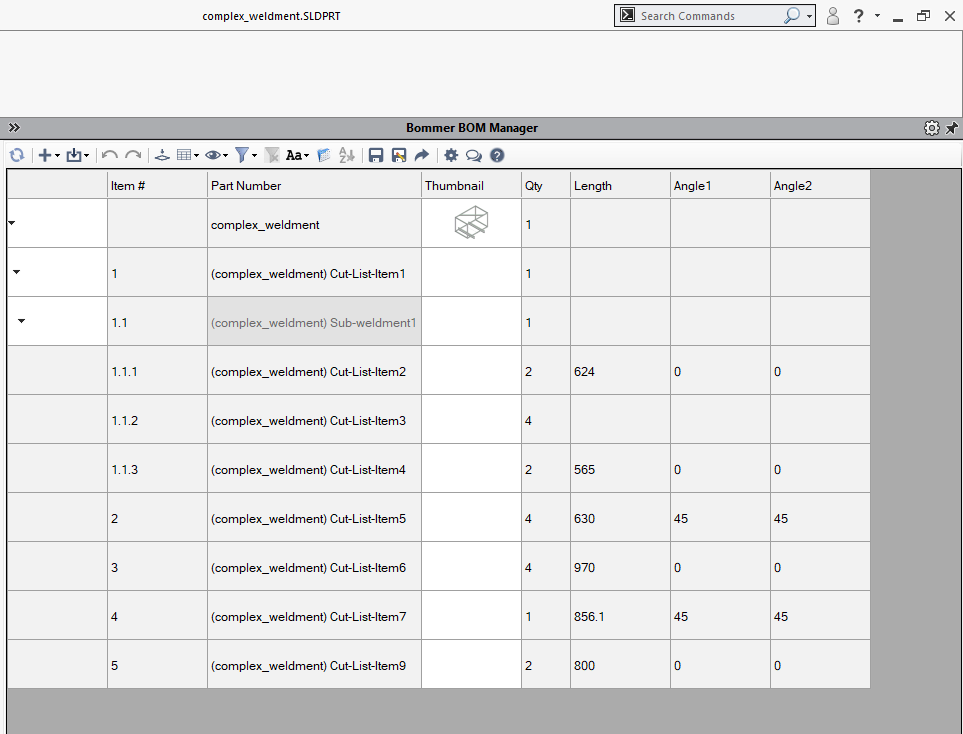Click the Search Commands input field
This screenshot has height=734, width=963.
point(708,16)
